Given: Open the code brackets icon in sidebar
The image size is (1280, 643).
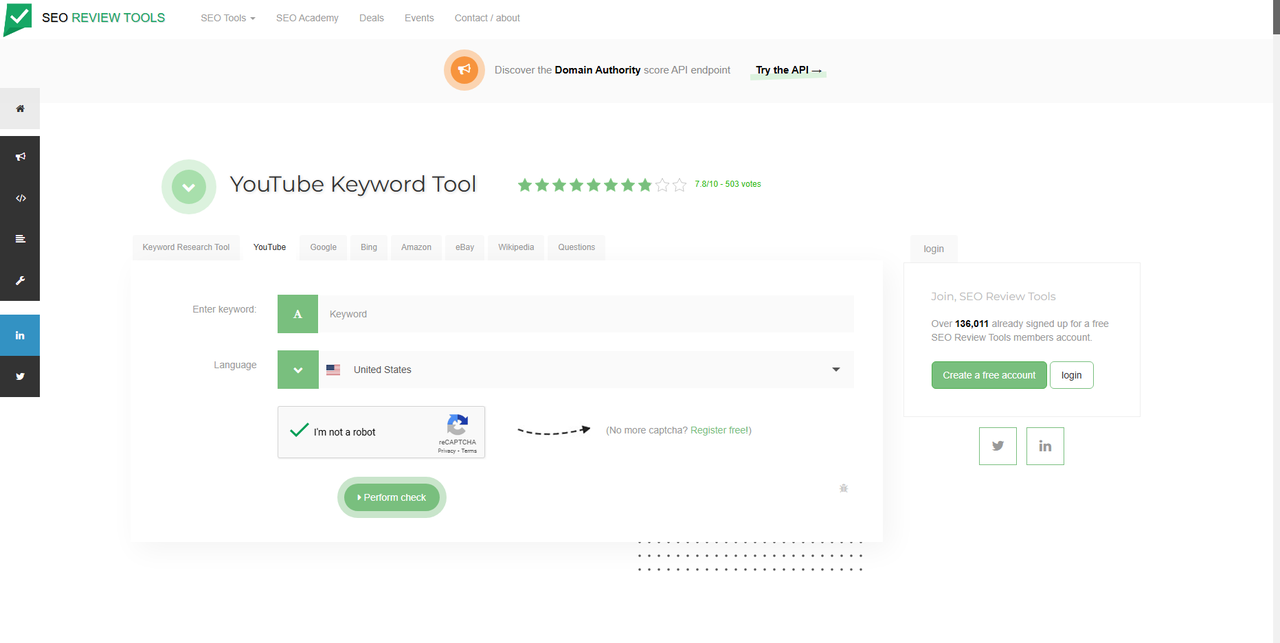Looking at the screenshot, I should [x=20, y=198].
